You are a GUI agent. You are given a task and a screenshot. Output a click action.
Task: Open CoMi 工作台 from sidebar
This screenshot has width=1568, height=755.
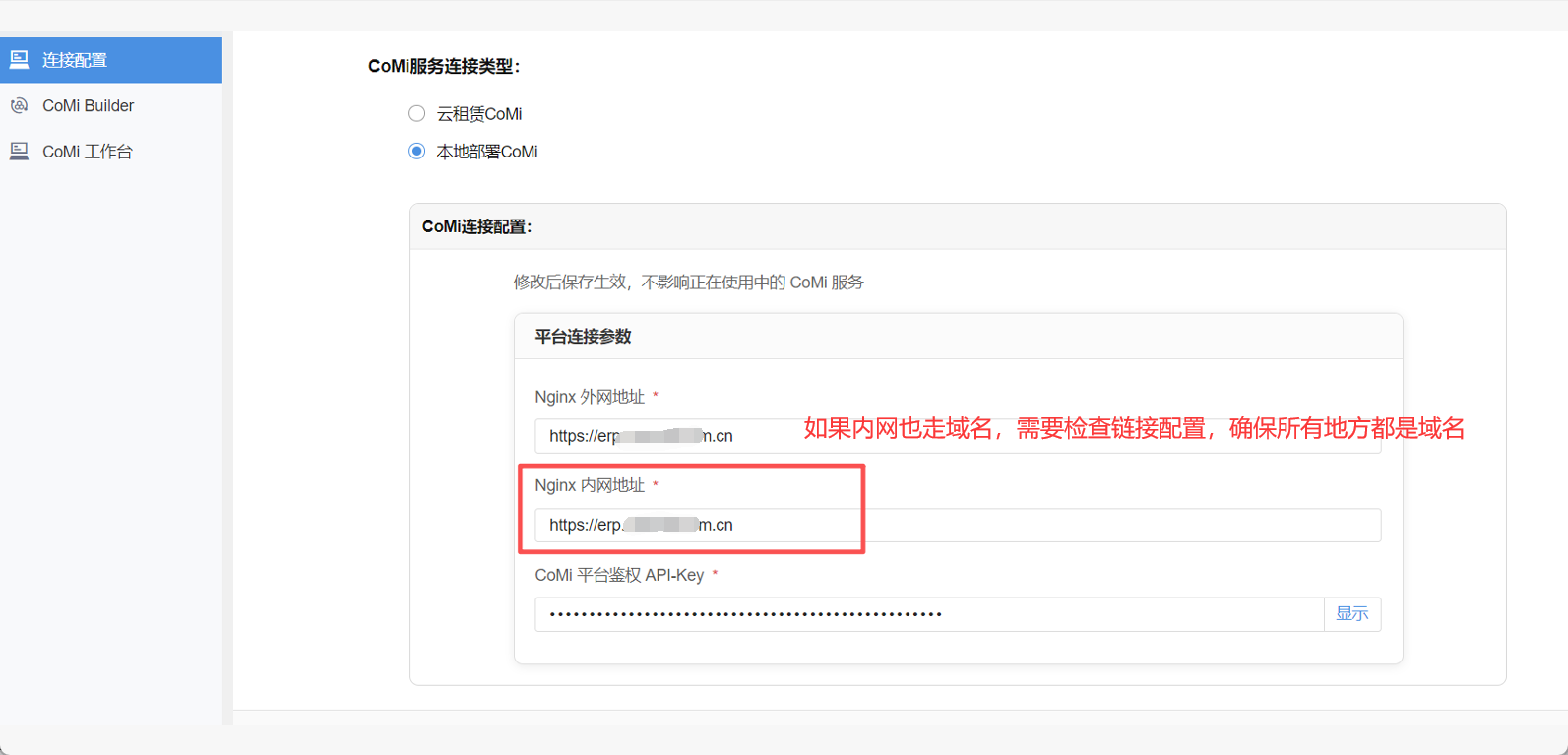tap(111, 151)
